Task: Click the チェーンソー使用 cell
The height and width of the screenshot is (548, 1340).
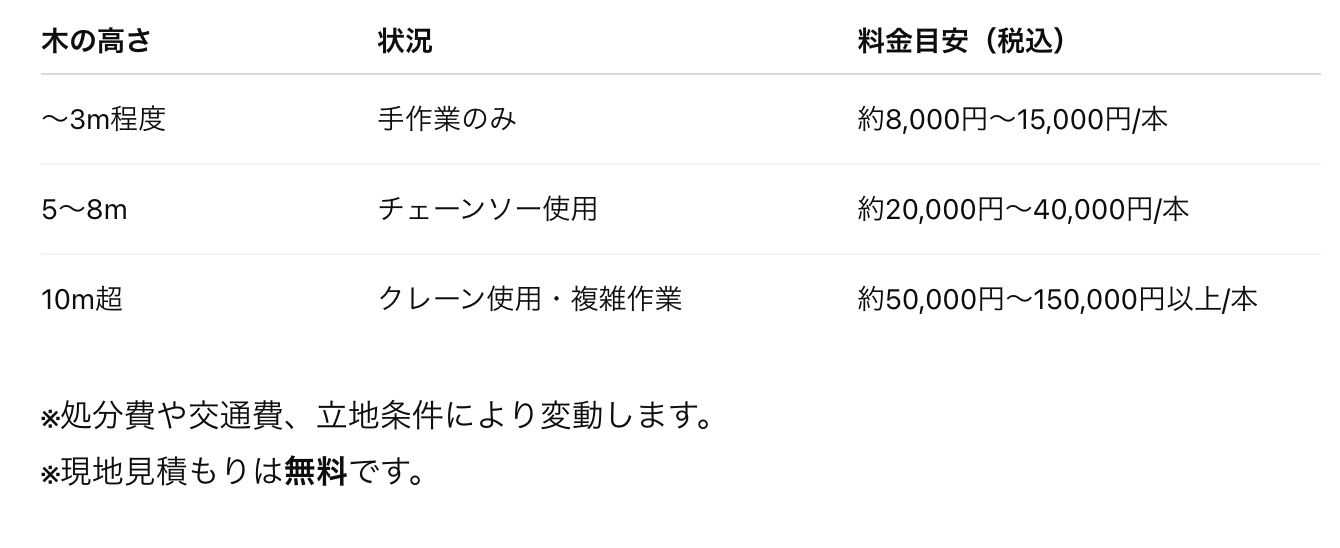Action: [x=488, y=210]
